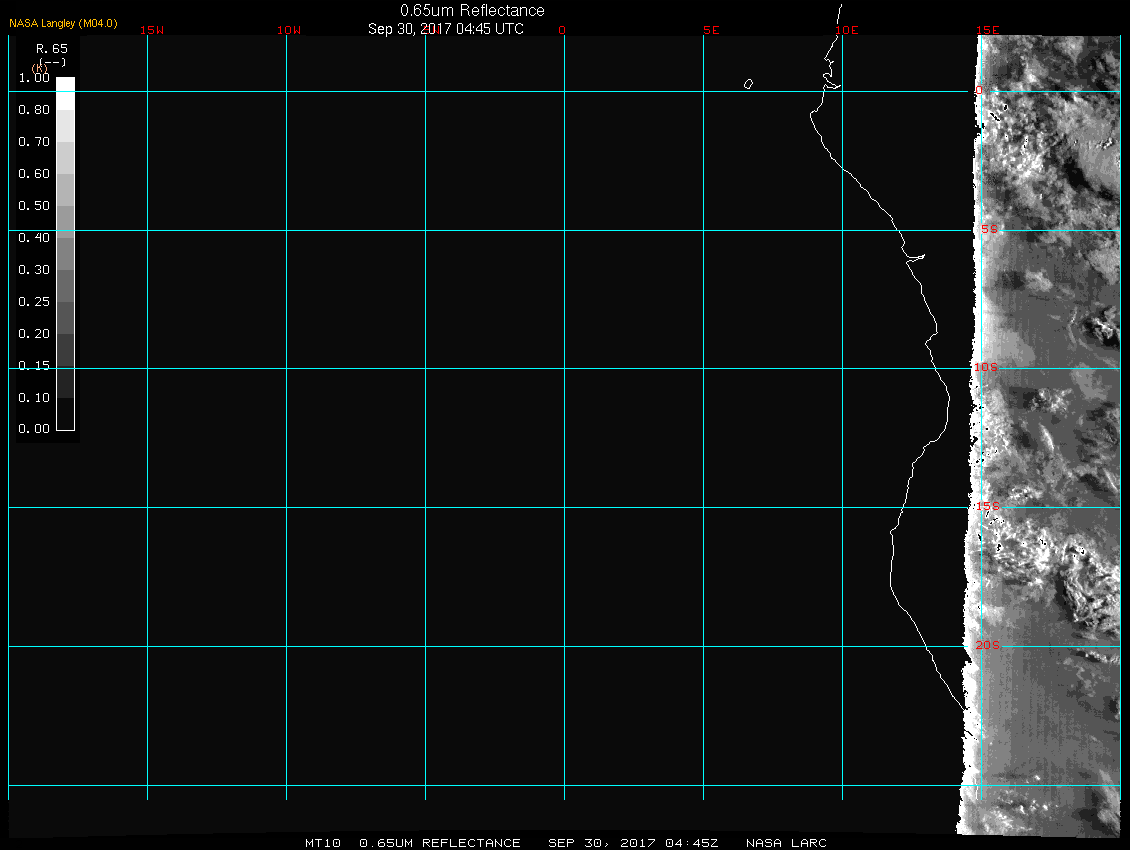Pick the white swatch atop the reflectance scale
Image resolution: width=1130 pixels, height=850 pixels.
(65, 85)
